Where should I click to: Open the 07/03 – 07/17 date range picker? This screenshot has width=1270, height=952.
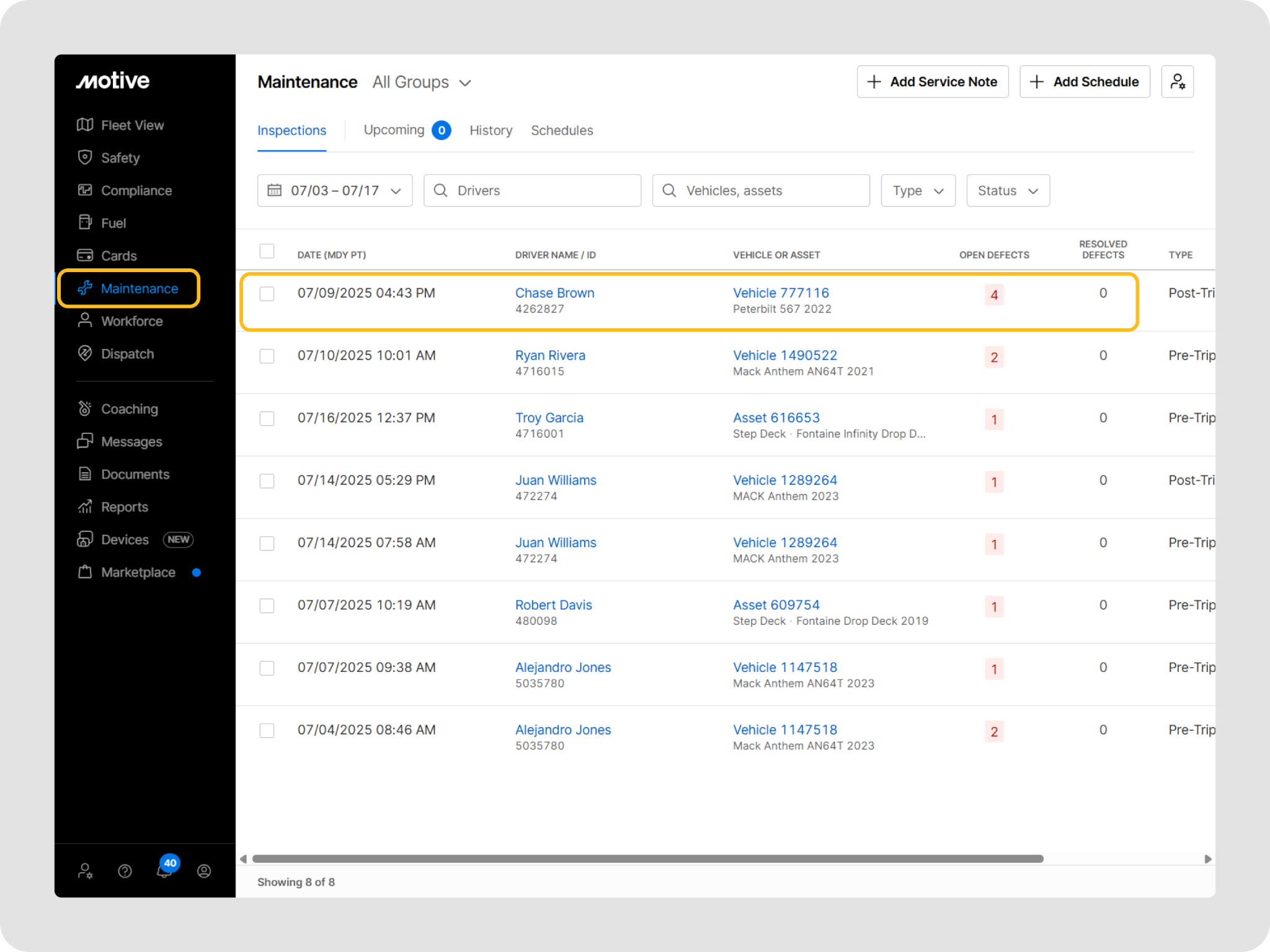(x=335, y=190)
